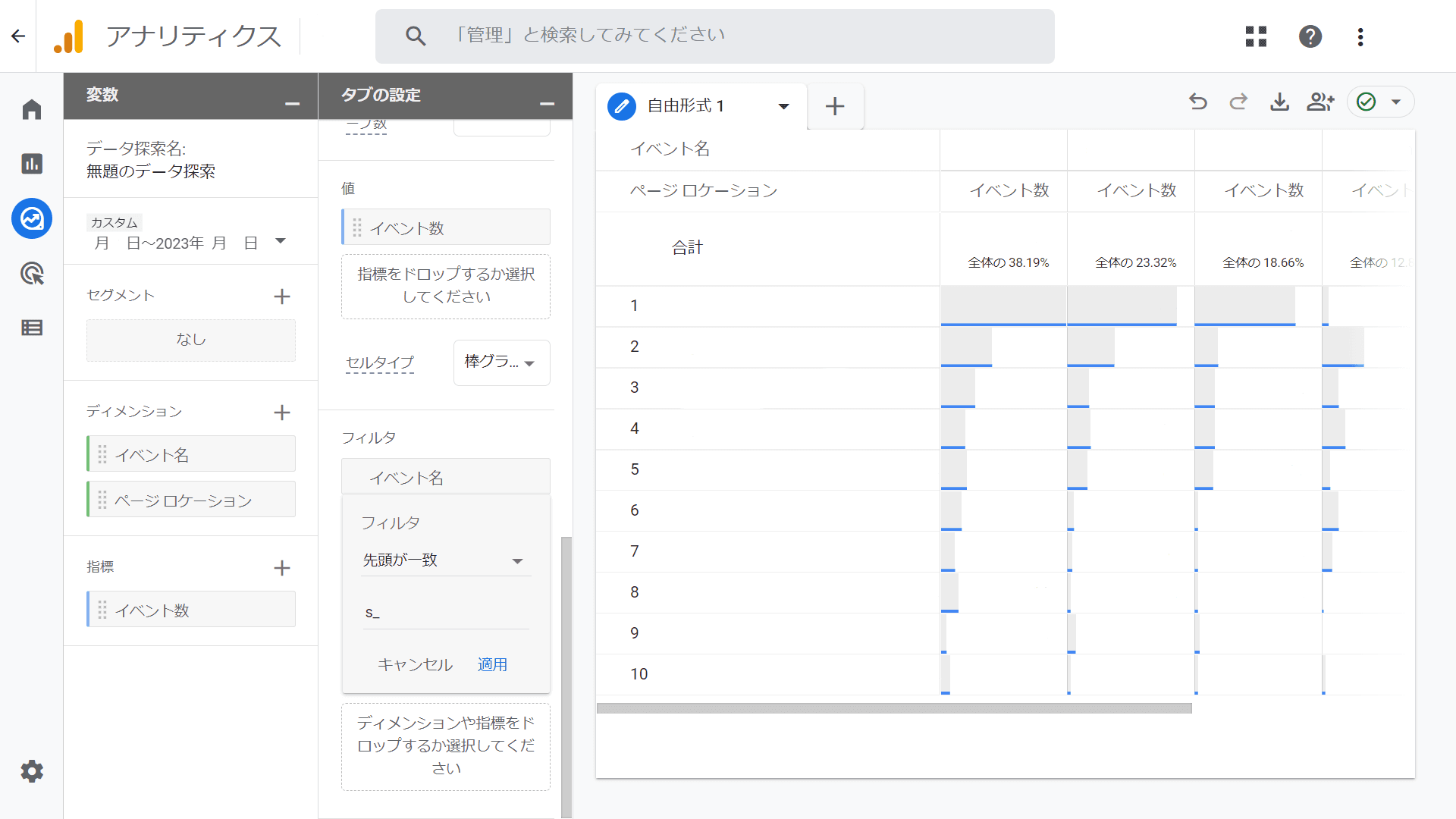Click 全体の 18.66% total cell

pyautogui.click(x=1263, y=262)
